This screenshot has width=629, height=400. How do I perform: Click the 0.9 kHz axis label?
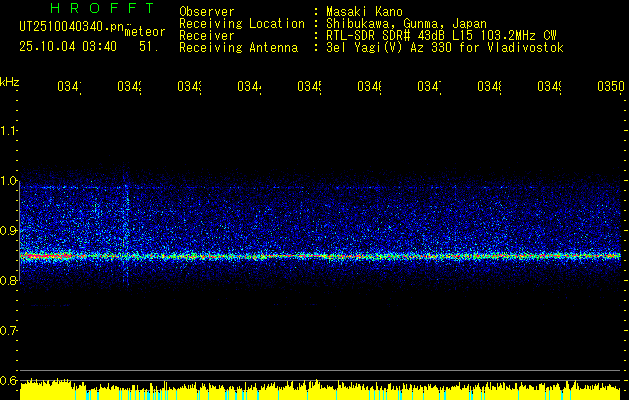(x=8, y=230)
